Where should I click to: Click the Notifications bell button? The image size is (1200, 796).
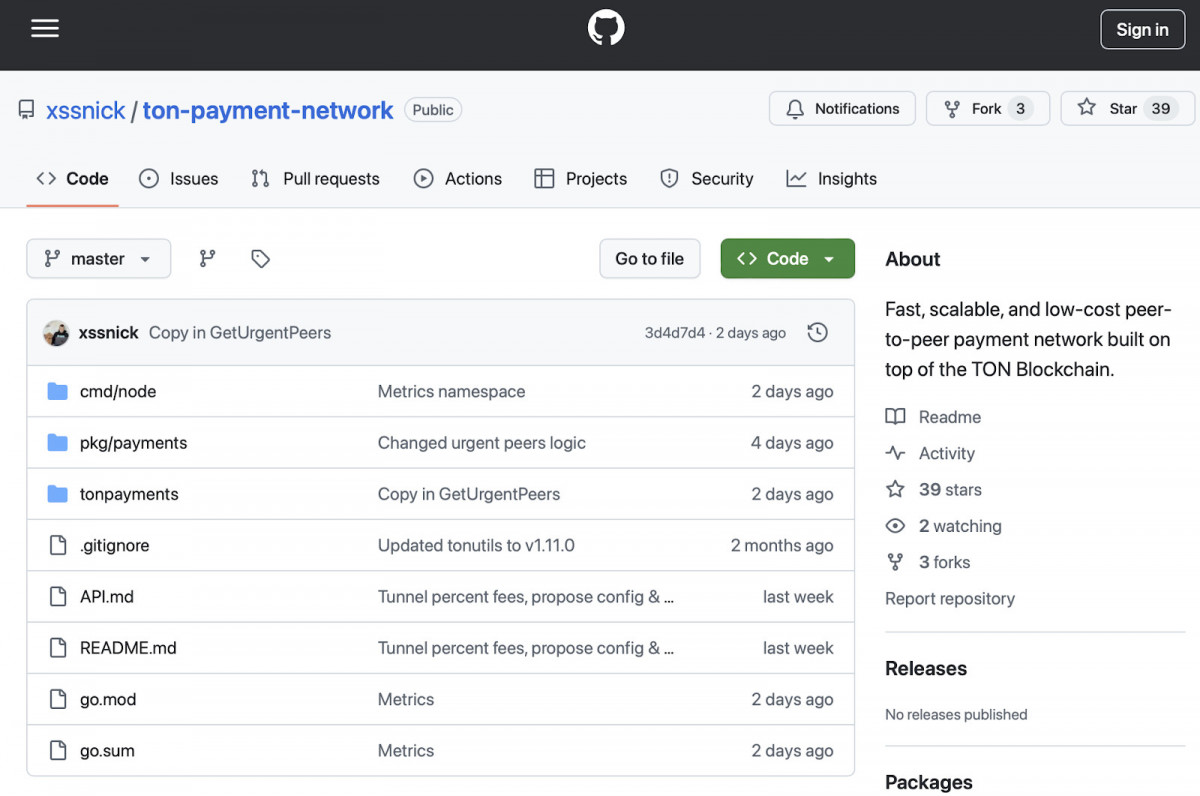tap(842, 109)
